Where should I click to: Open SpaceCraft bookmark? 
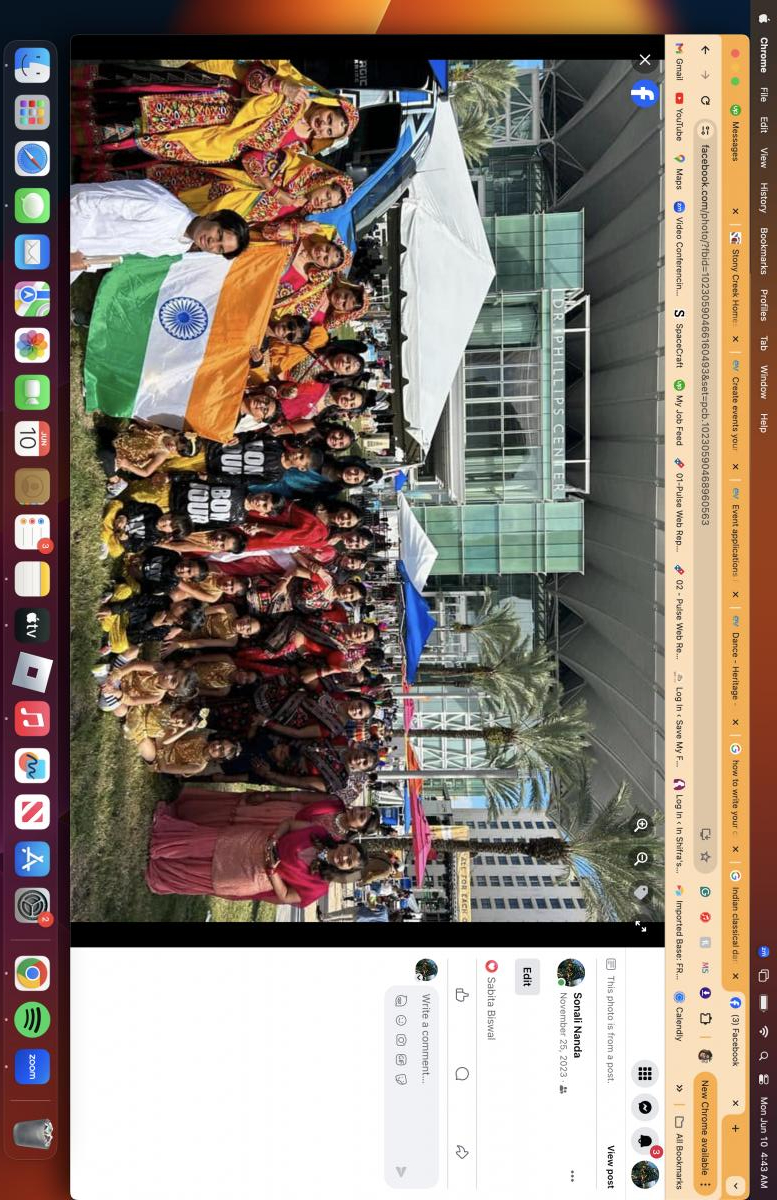[x=679, y=336]
